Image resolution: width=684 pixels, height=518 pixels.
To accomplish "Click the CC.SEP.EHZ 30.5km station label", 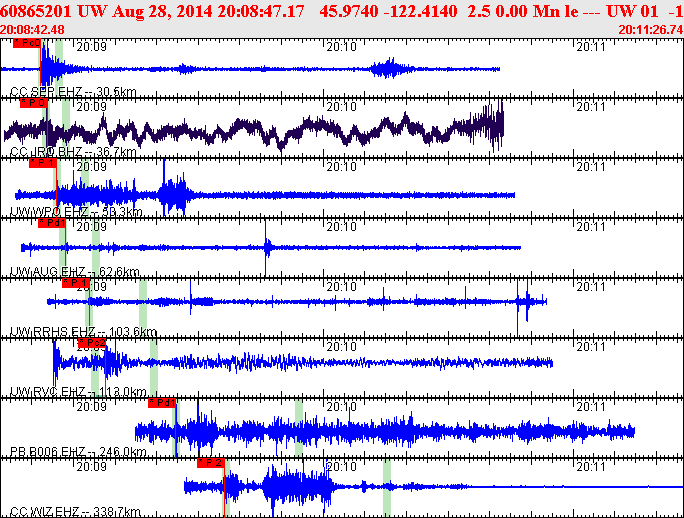I will coord(73,92).
